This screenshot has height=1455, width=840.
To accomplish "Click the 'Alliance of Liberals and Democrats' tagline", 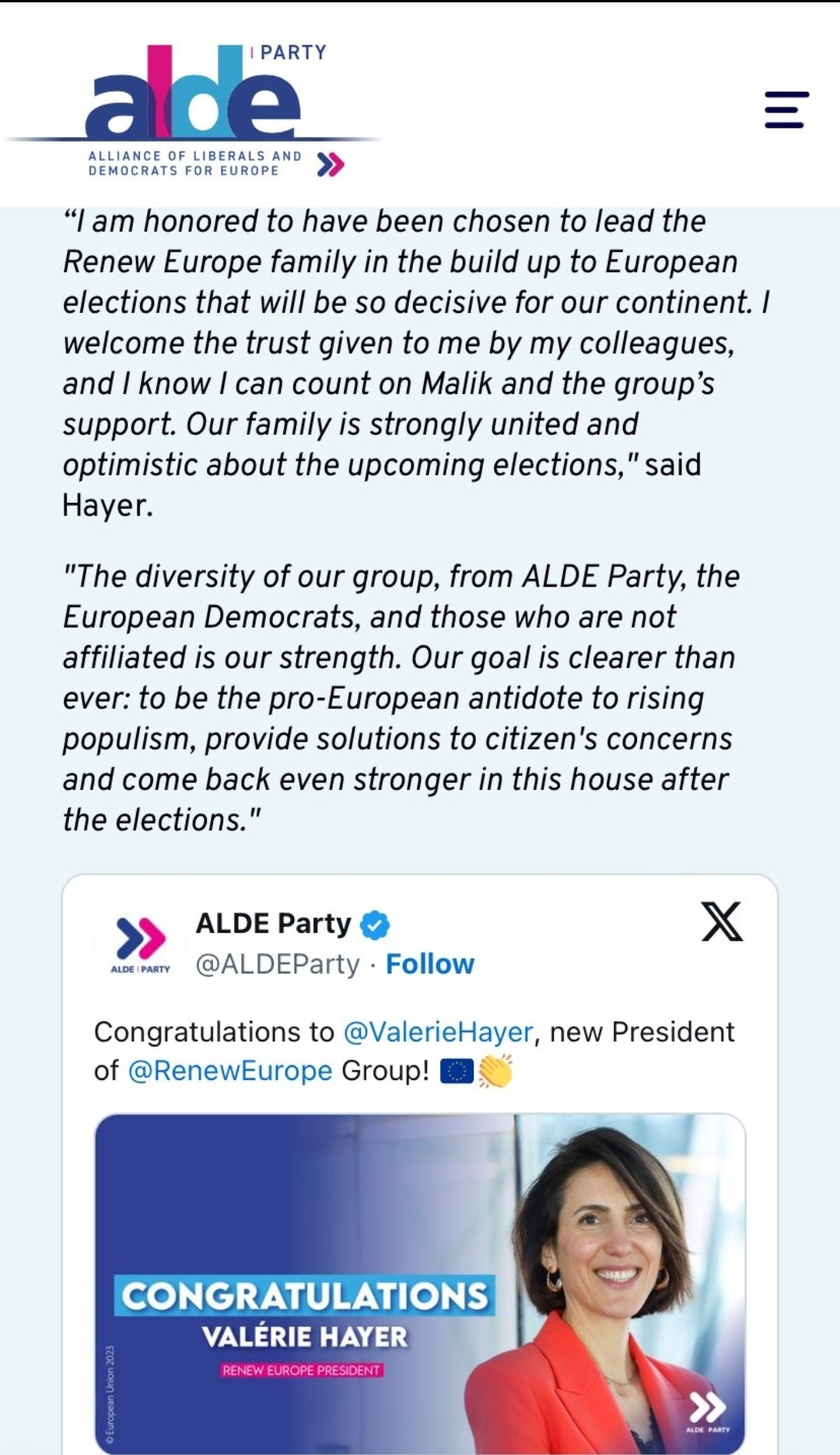I will pos(194,163).
